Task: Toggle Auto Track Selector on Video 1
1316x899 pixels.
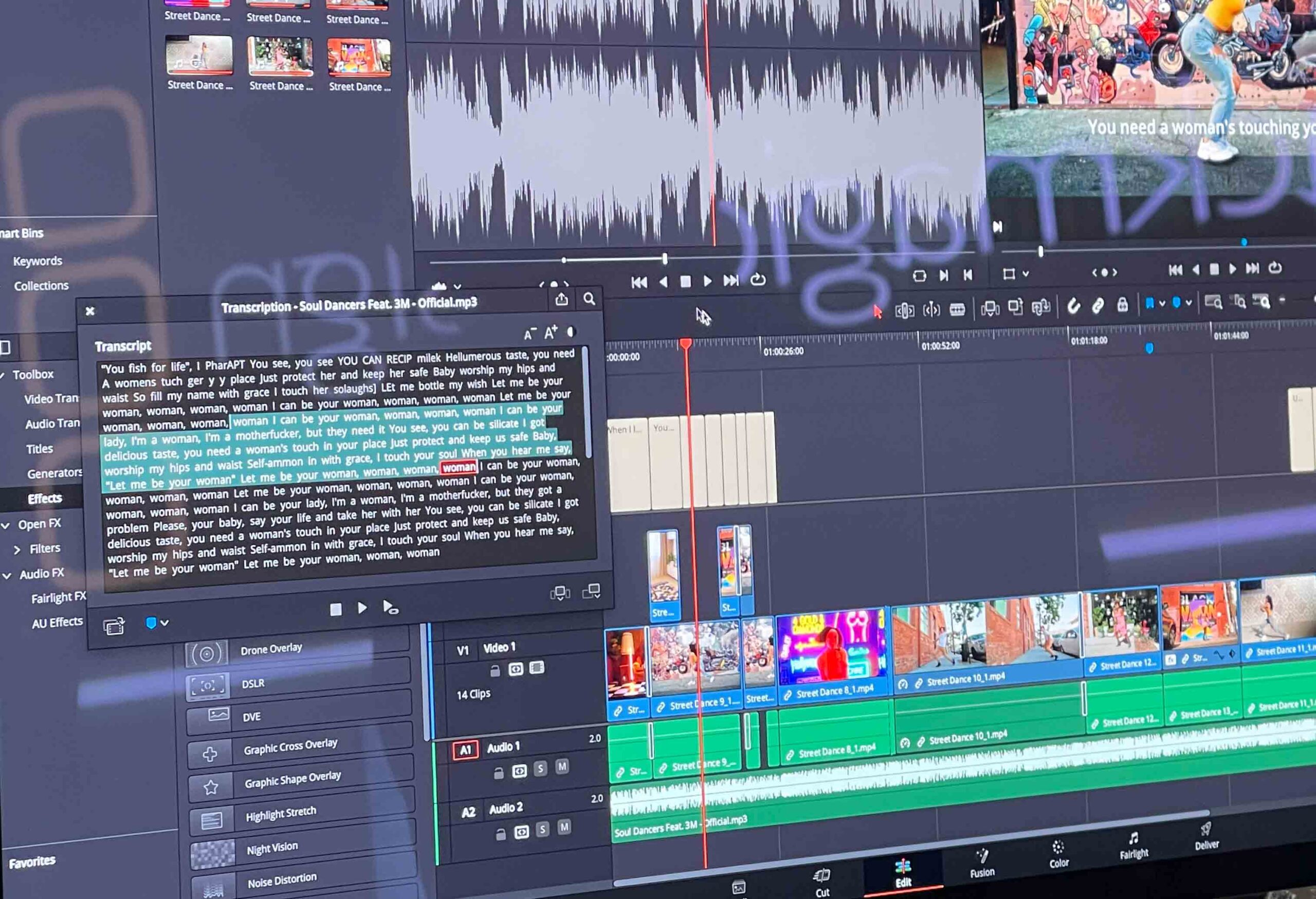Action: [515, 669]
